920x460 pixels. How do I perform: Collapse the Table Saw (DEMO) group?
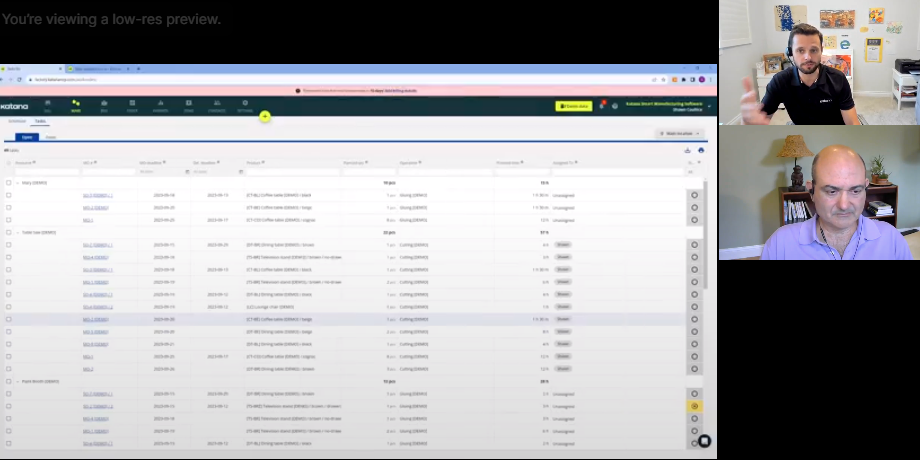coord(18,232)
